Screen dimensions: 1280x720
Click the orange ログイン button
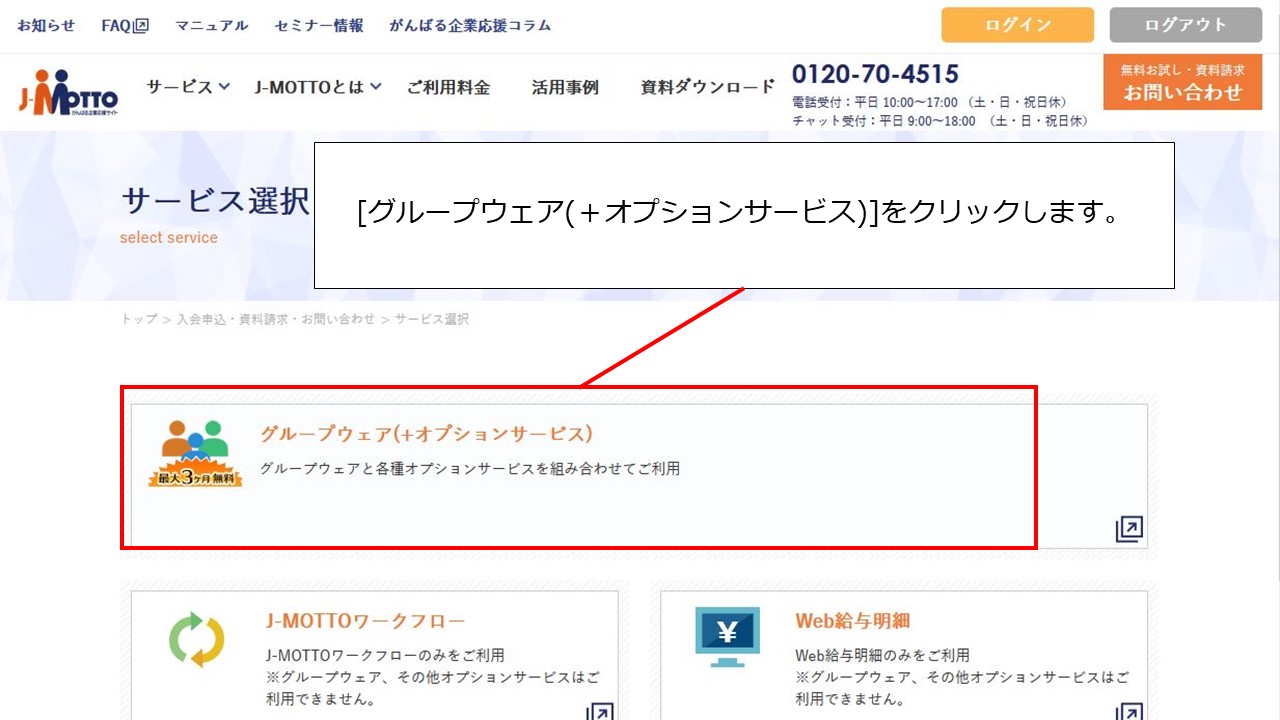tap(1018, 25)
